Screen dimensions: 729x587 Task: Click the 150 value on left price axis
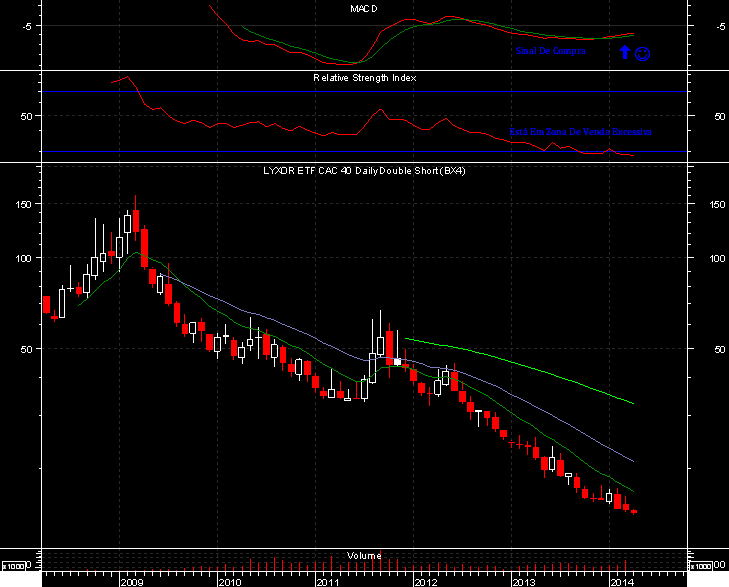pos(24,204)
